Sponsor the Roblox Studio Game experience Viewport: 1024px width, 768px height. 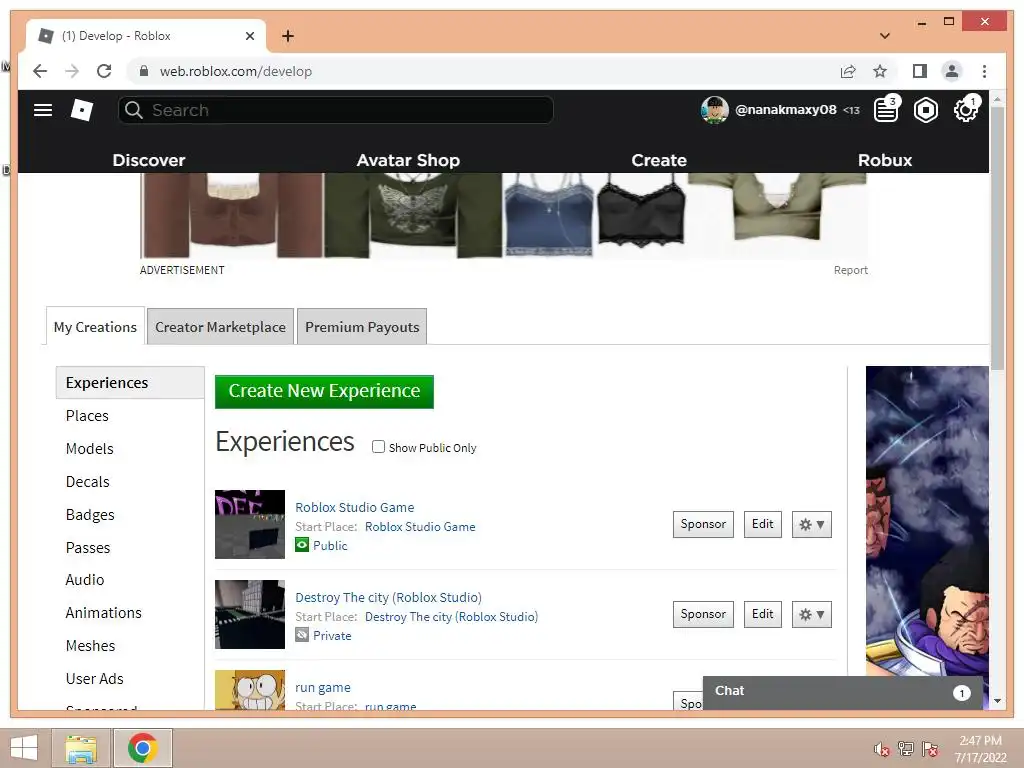703,524
